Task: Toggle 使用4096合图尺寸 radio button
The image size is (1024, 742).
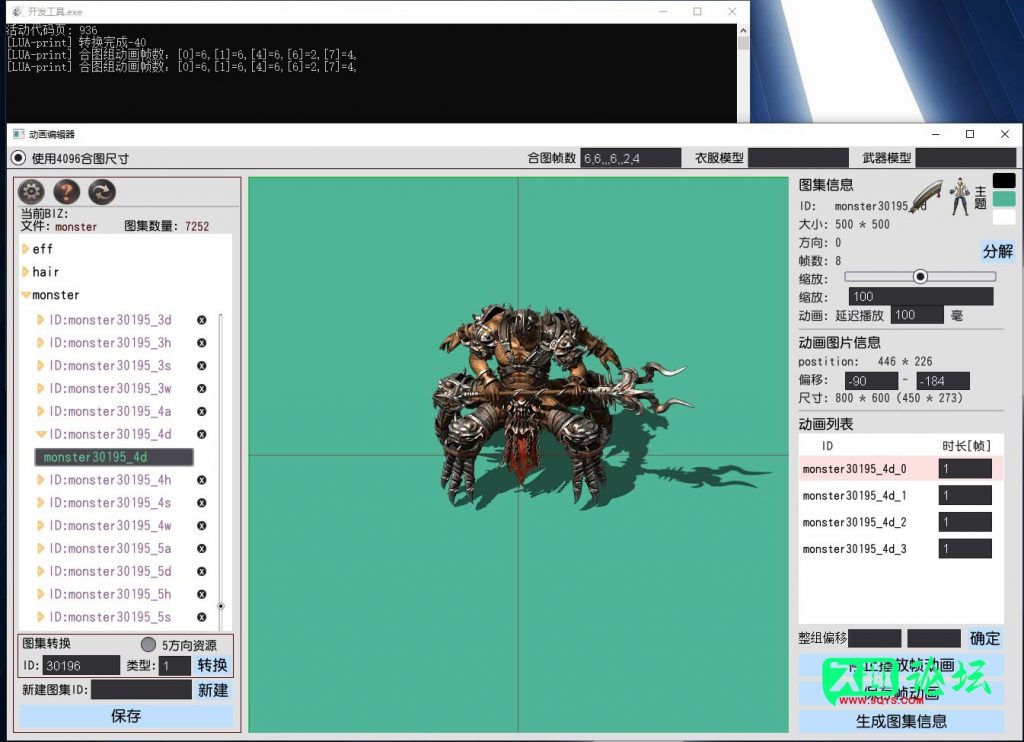Action: 18,158
